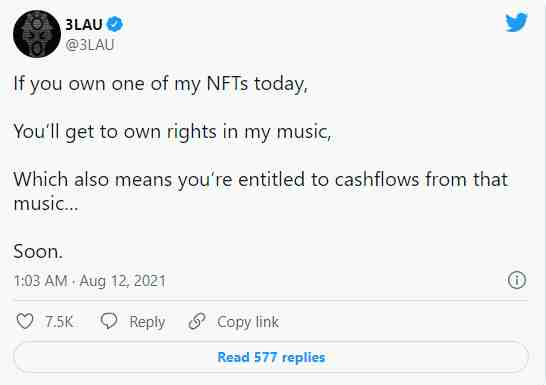
Task: Click the 'own rights in my music' line
Action: pos(172,133)
